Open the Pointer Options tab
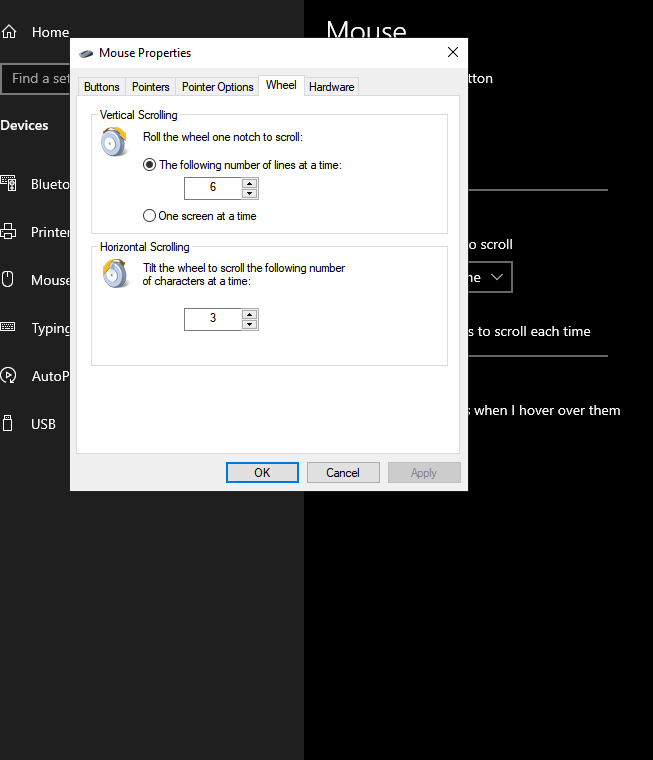 (218, 87)
